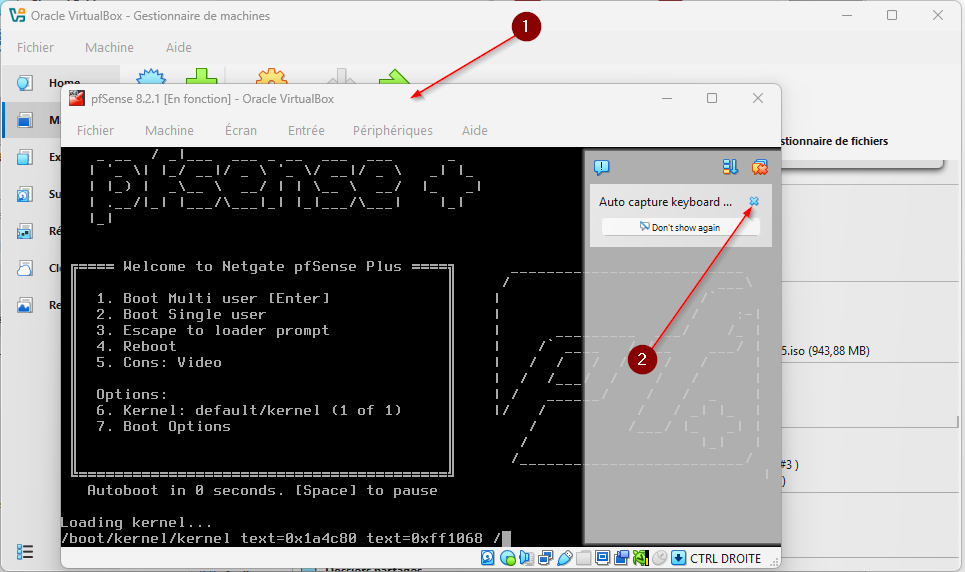
Task: Open the Machine menu in the pfSense window
Action: coord(169,130)
